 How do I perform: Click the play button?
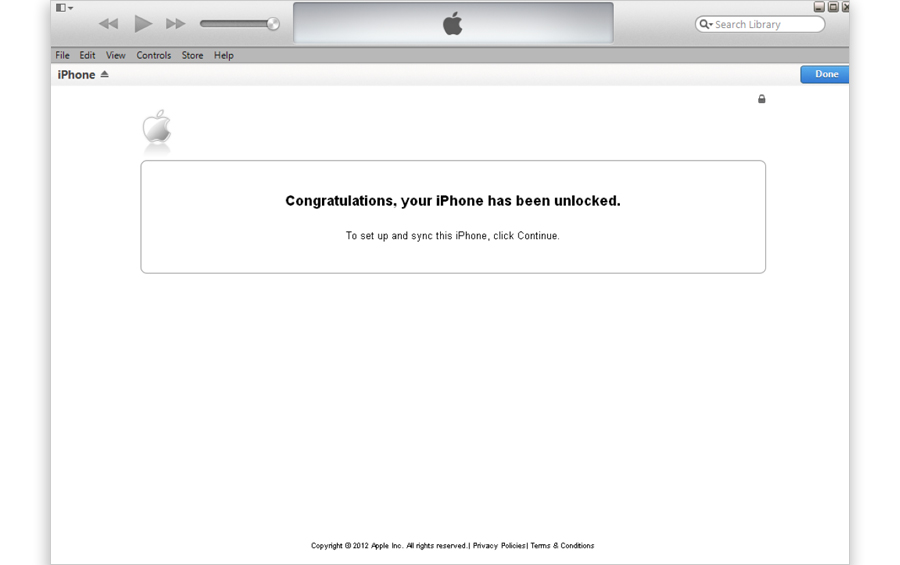(x=143, y=24)
